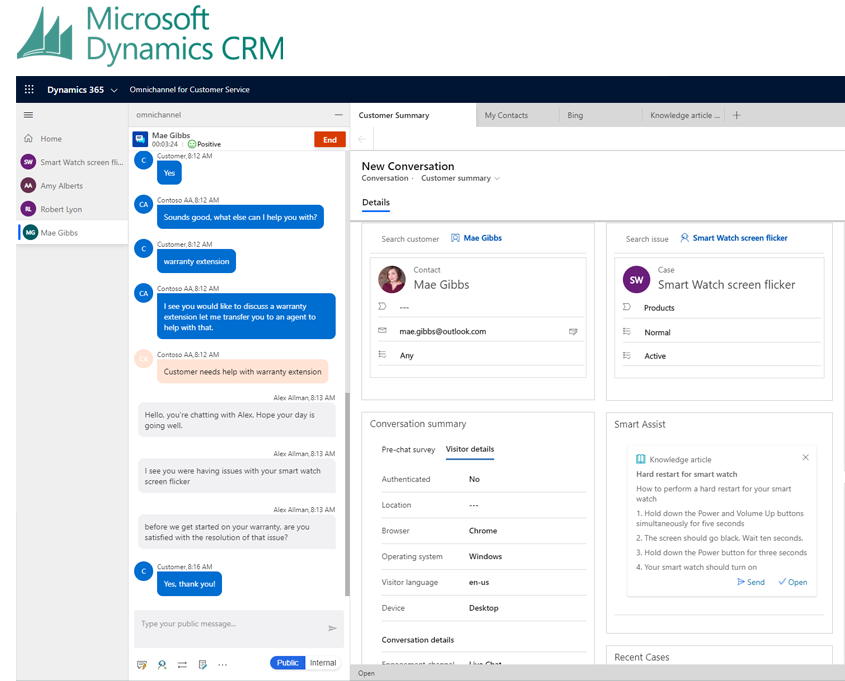
Task: Click the contact card icon beside Mae Gibbs link
Action: click(455, 238)
